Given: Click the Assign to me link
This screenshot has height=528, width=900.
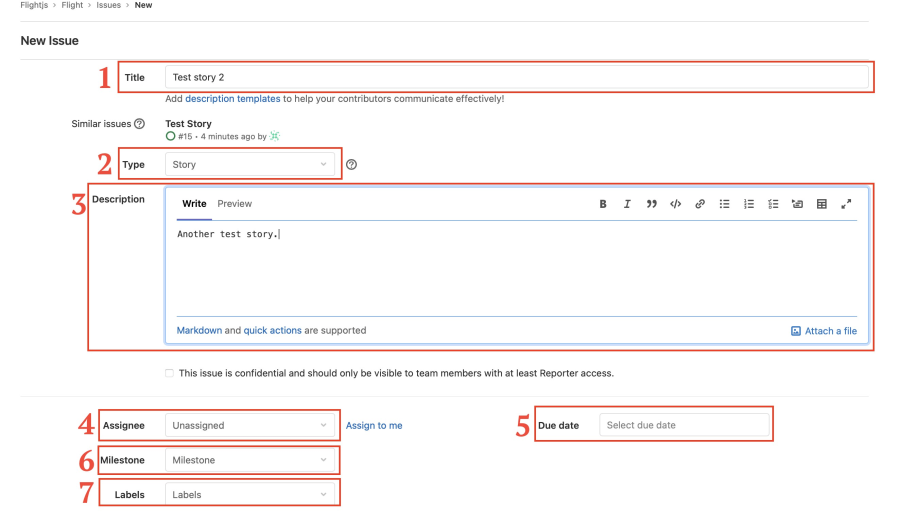Looking at the screenshot, I should 374,426.
